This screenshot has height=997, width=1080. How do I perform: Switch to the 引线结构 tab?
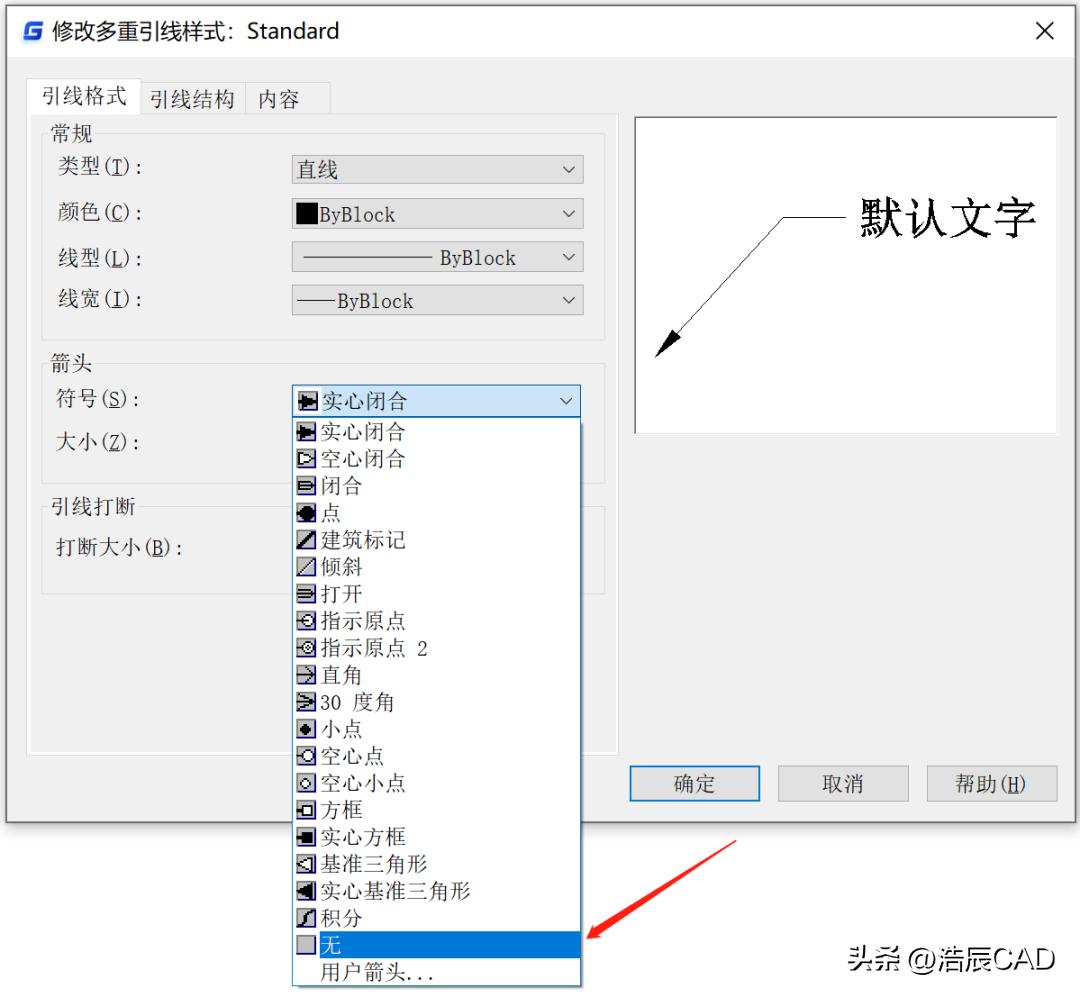click(192, 98)
